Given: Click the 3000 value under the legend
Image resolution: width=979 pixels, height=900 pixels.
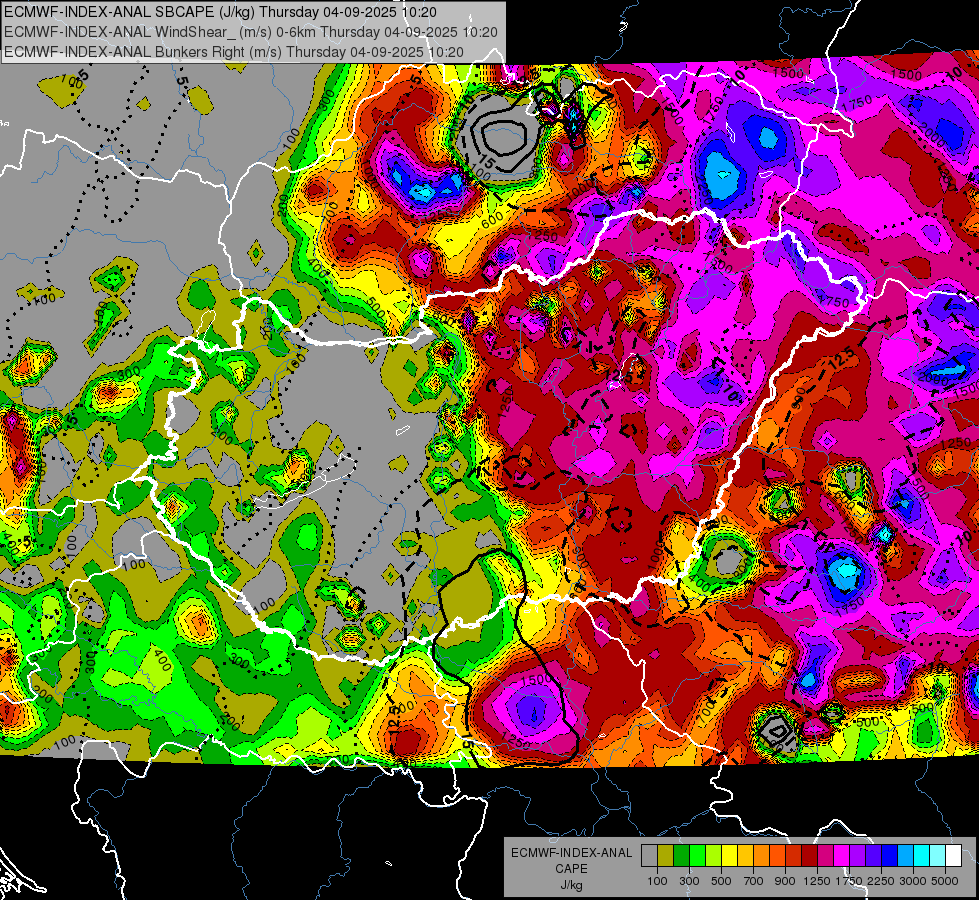Looking at the screenshot, I should coord(912,881).
